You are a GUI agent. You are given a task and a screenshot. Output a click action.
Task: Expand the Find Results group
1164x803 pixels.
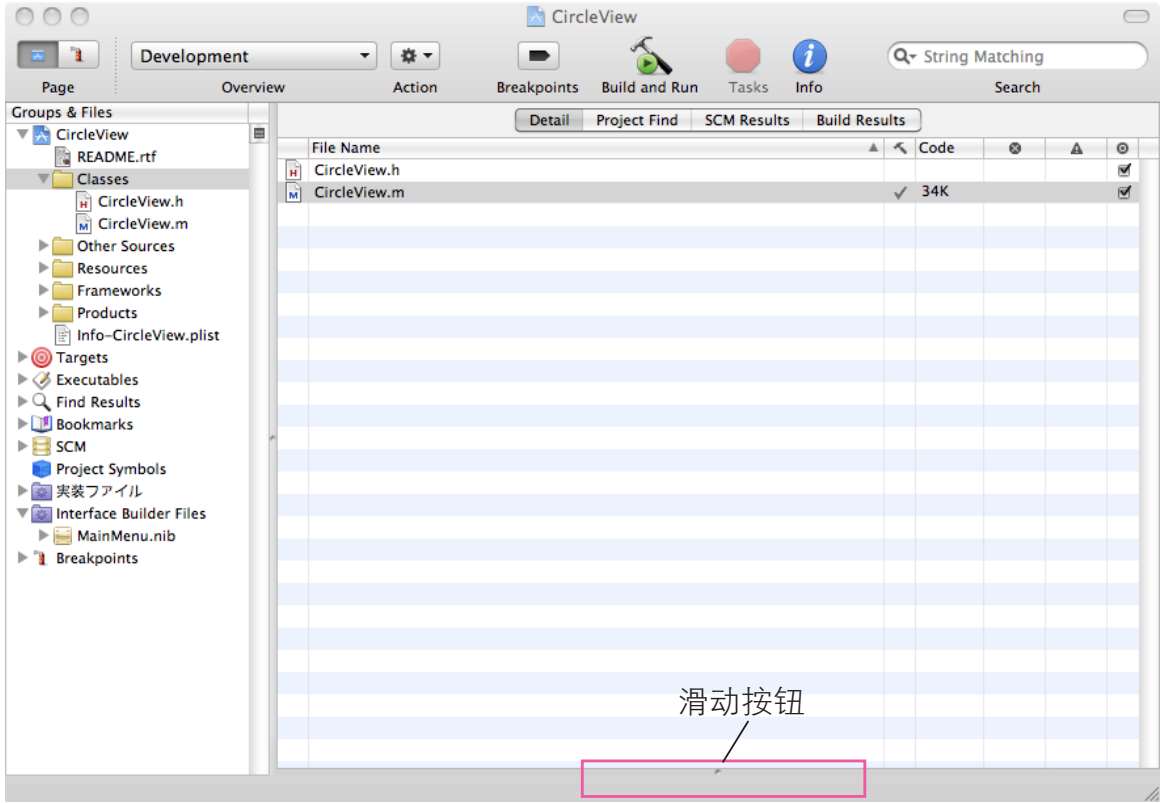coord(22,402)
